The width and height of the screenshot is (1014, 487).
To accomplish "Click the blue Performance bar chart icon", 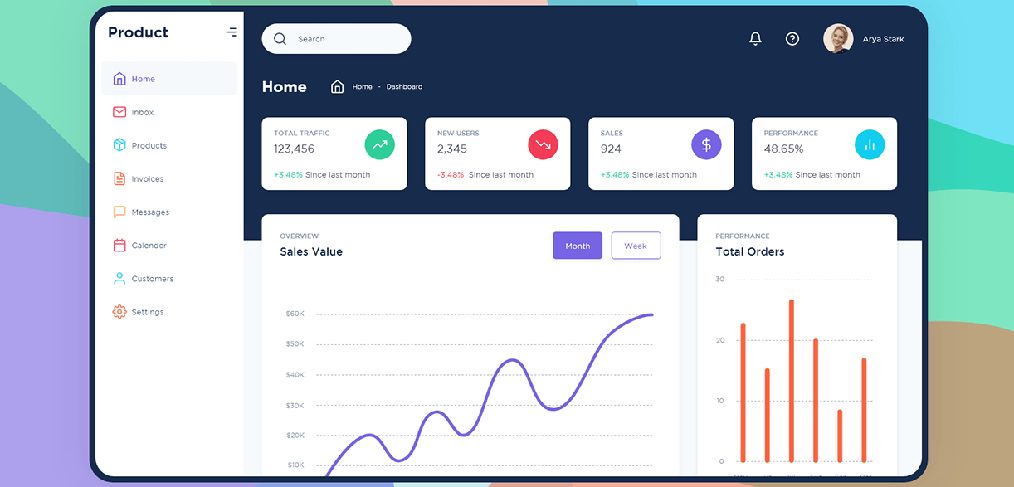I will point(870,144).
